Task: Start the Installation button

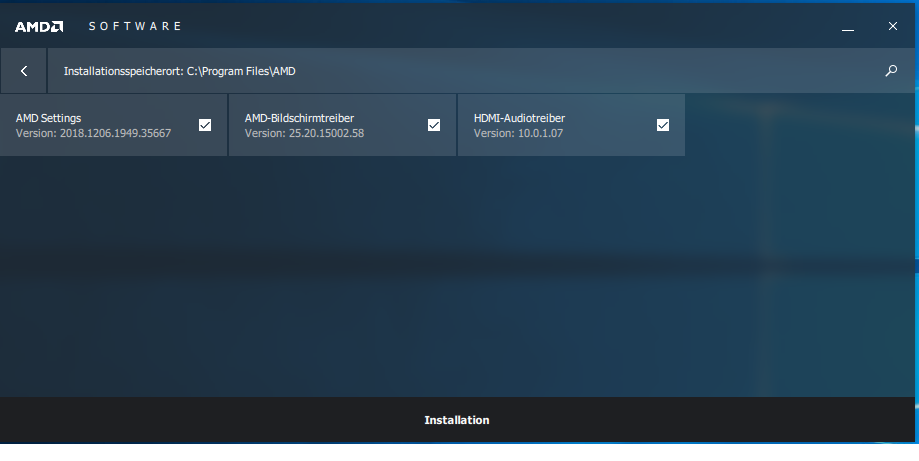Action: pyautogui.click(x=457, y=420)
